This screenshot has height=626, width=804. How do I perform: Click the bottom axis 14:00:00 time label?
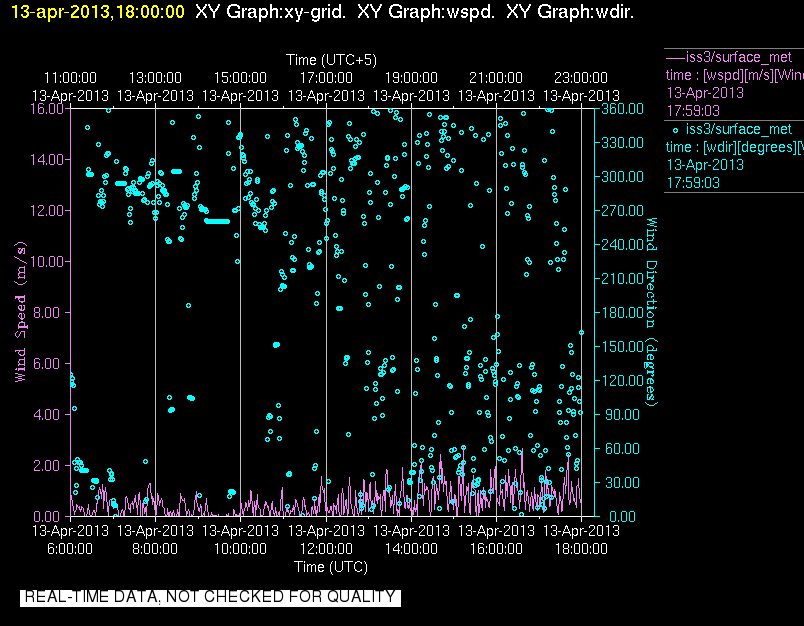(x=411, y=549)
